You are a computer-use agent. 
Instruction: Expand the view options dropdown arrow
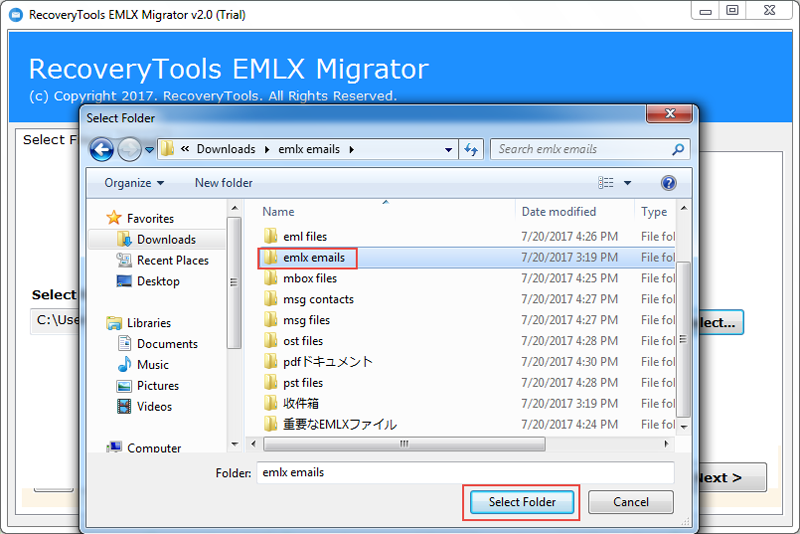click(628, 183)
